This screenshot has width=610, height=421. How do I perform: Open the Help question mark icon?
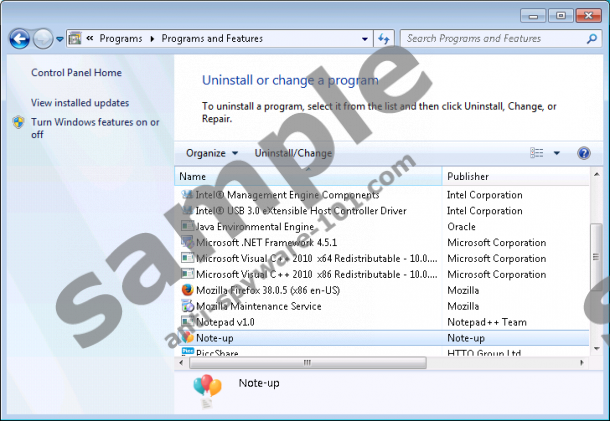[584, 153]
